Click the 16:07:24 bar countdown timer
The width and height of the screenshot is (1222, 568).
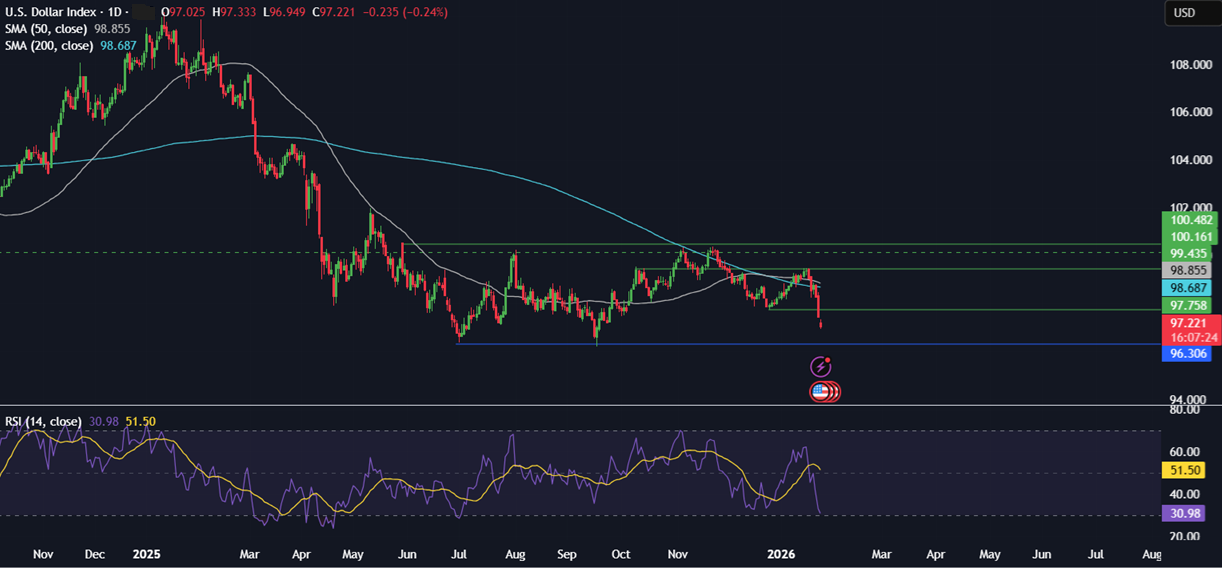(x=1187, y=338)
